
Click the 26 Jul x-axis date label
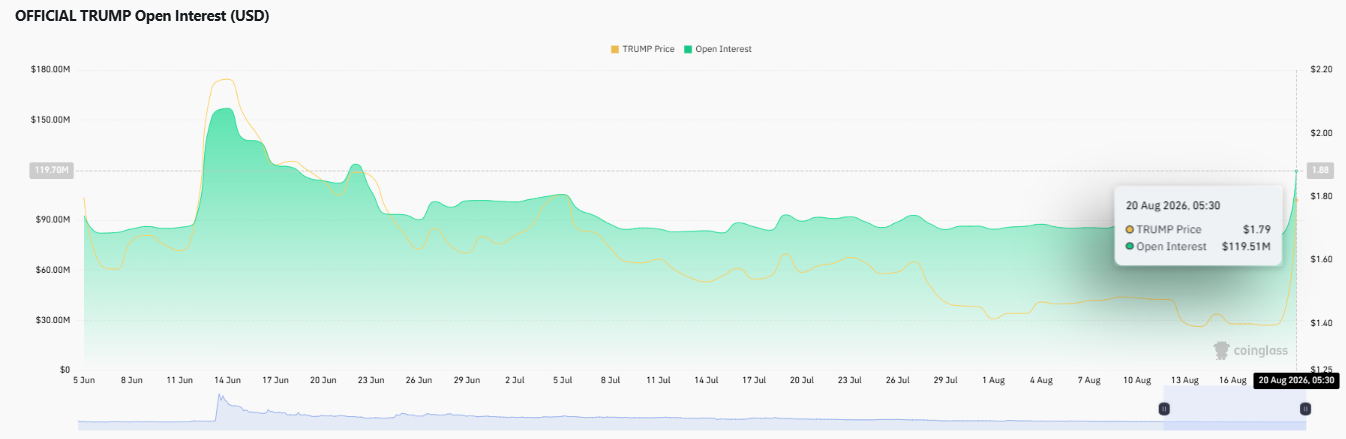[x=898, y=380]
